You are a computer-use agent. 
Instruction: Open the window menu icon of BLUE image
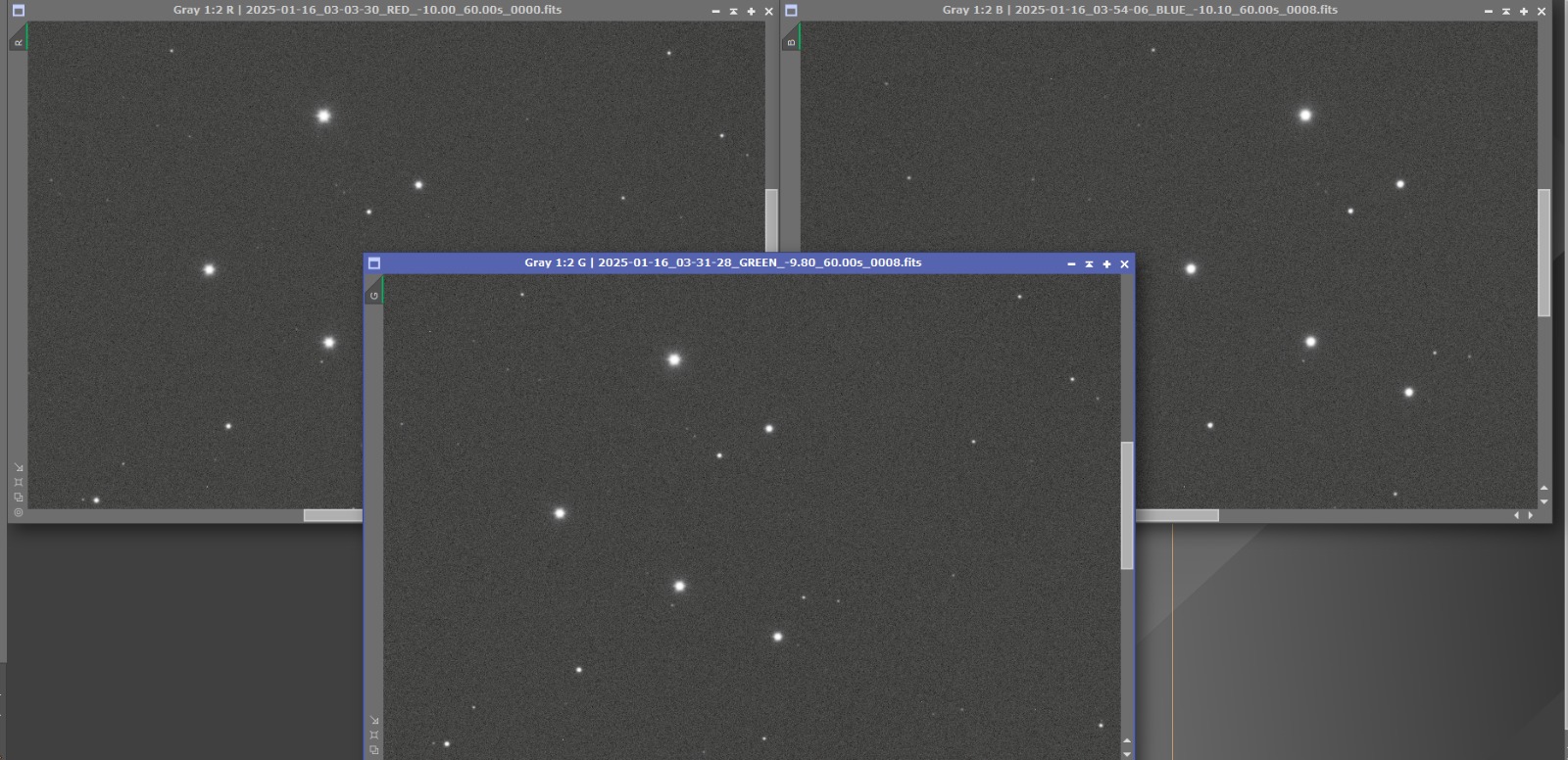coord(791,11)
